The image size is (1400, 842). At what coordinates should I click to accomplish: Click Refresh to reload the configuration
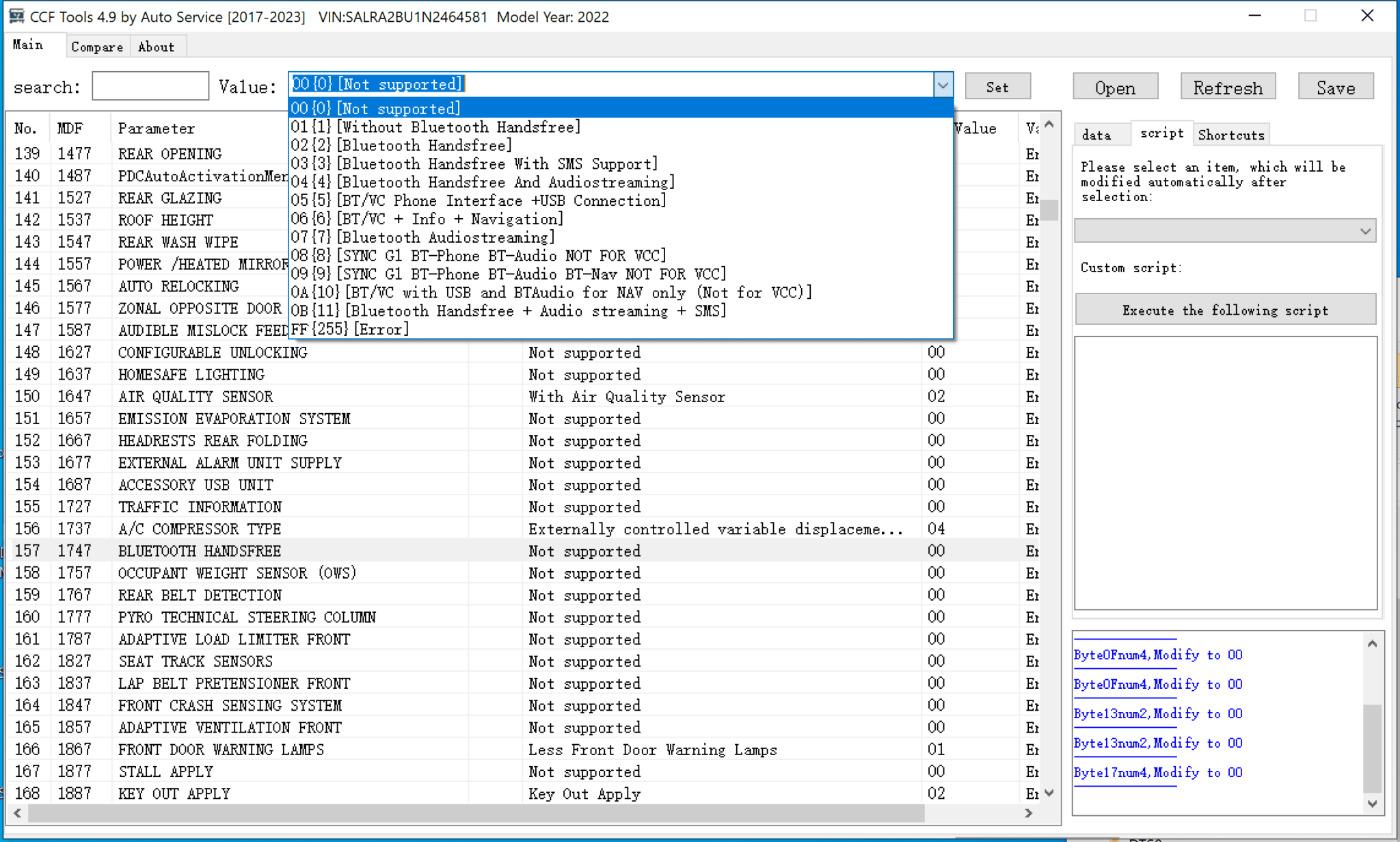click(x=1227, y=86)
